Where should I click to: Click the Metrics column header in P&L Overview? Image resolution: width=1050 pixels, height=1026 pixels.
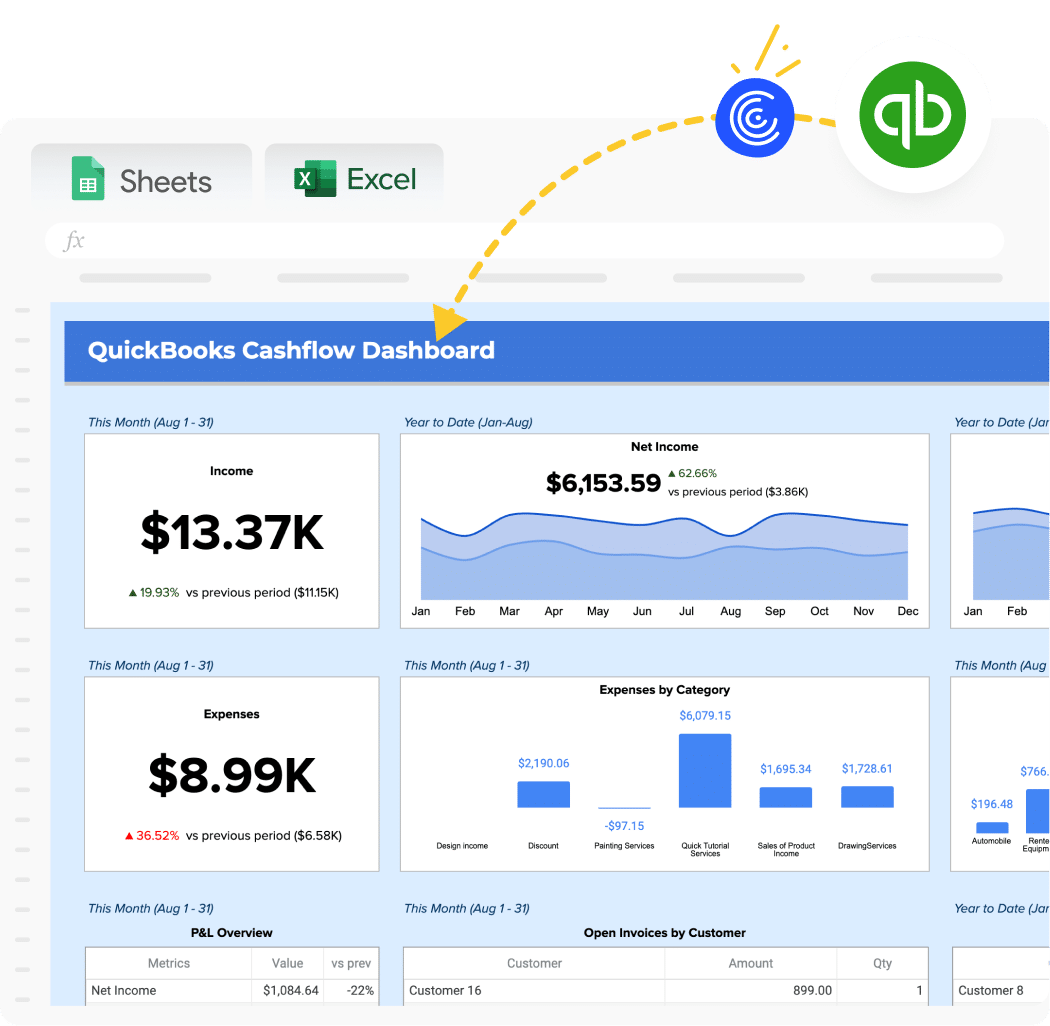(x=168, y=963)
